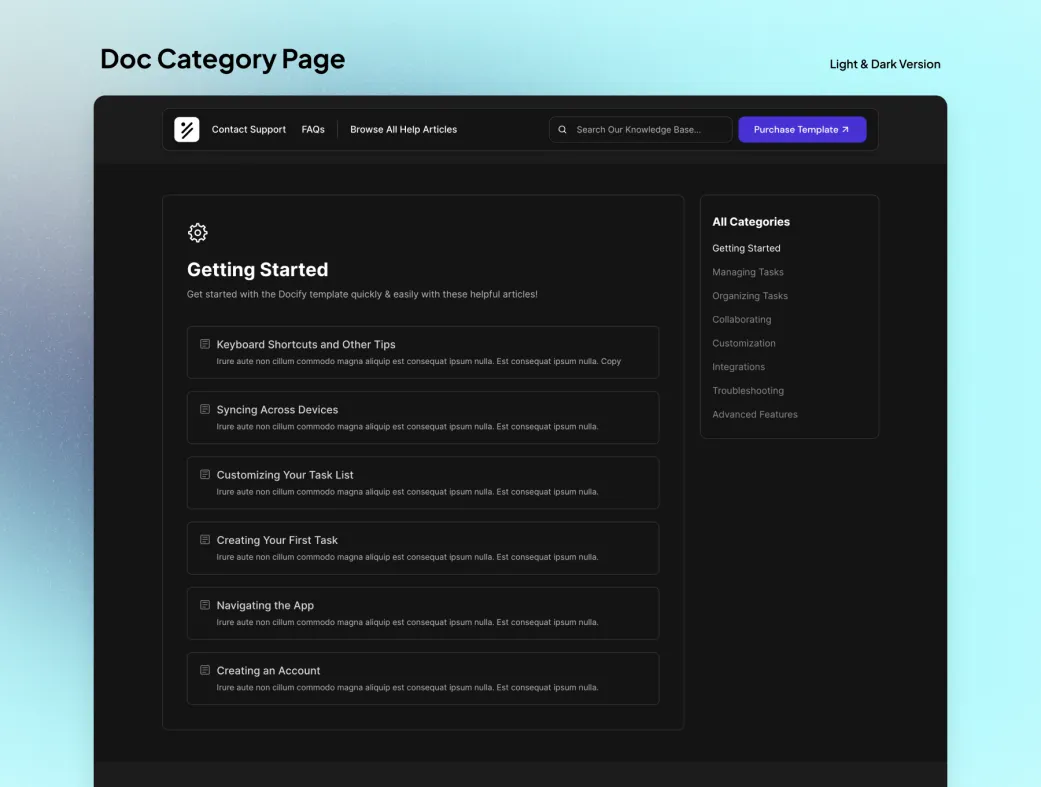Click the Customizing Your Task List icon

click(205, 474)
